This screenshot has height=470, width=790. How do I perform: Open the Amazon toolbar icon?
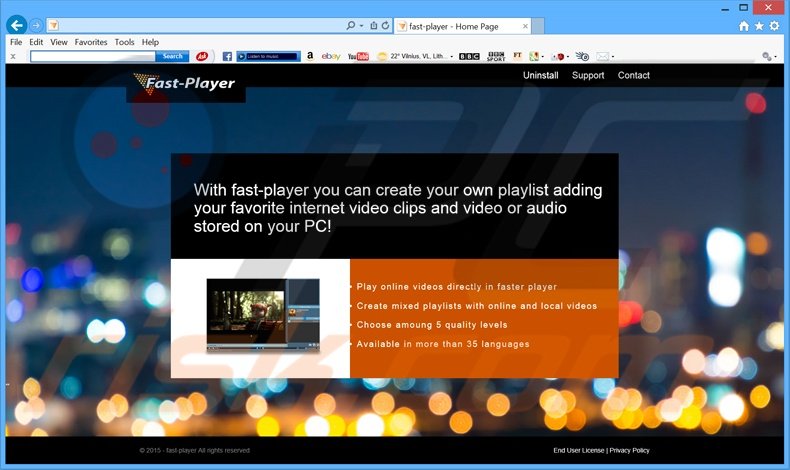[x=310, y=56]
